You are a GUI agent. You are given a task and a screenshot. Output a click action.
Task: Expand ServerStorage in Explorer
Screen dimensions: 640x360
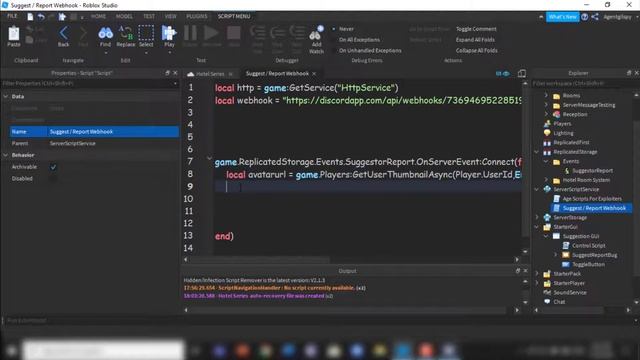[537, 218]
